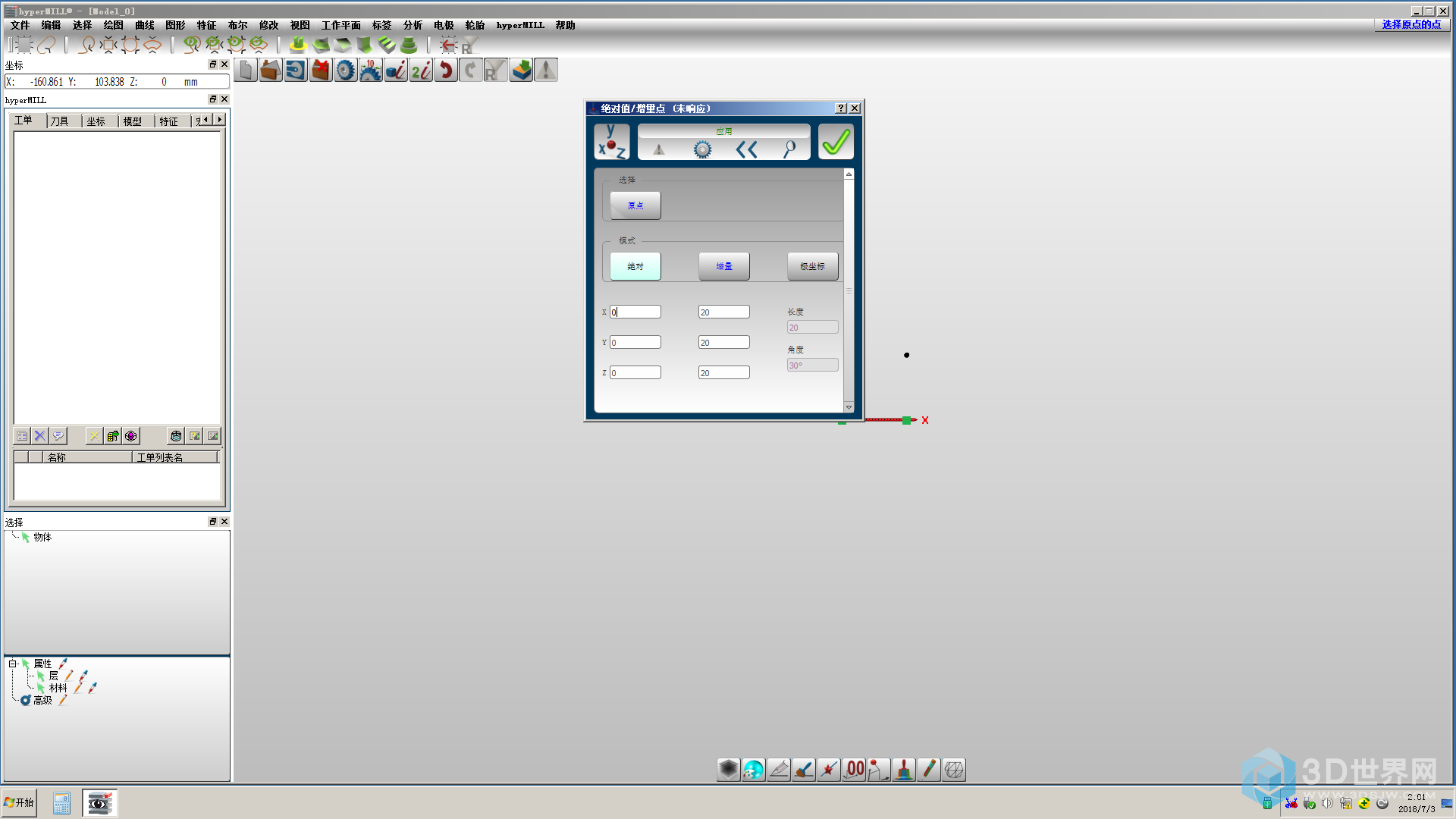Click the double chevron back icon in dialog
Screen dimensions: 1456x819
click(x=747, y=149)
